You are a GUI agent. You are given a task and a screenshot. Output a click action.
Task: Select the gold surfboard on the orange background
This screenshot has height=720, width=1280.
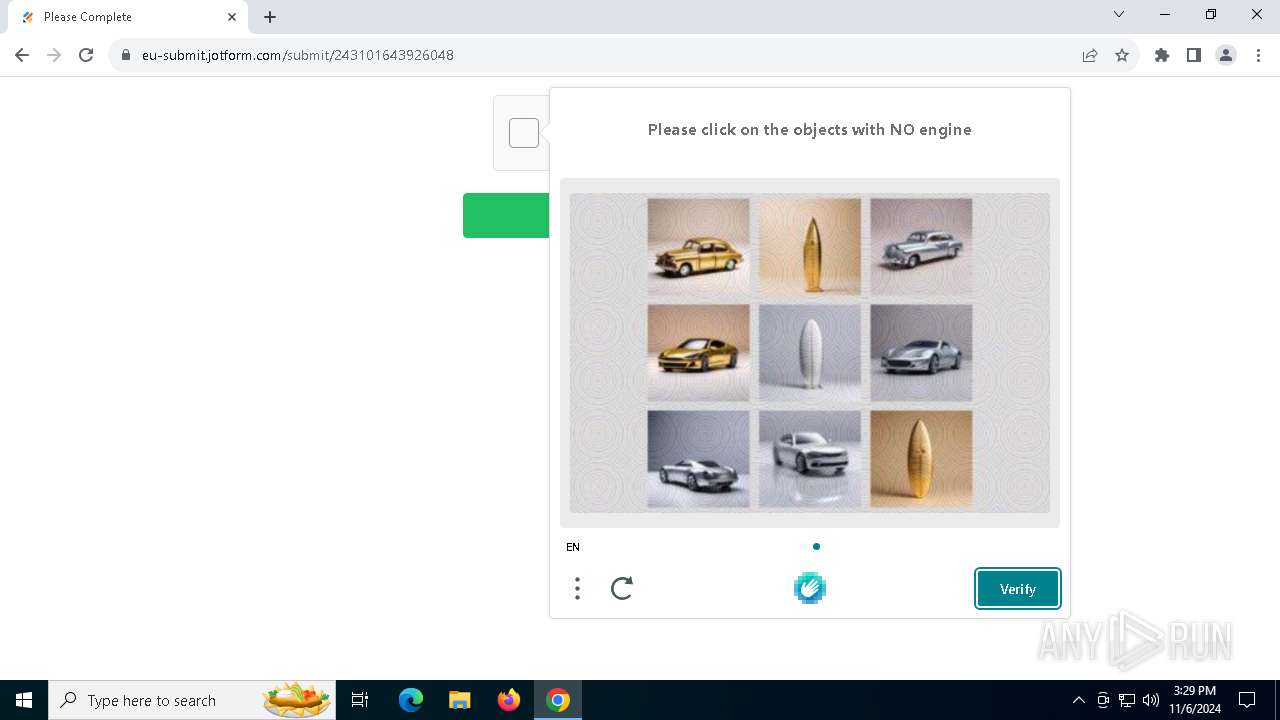(921, 459)
